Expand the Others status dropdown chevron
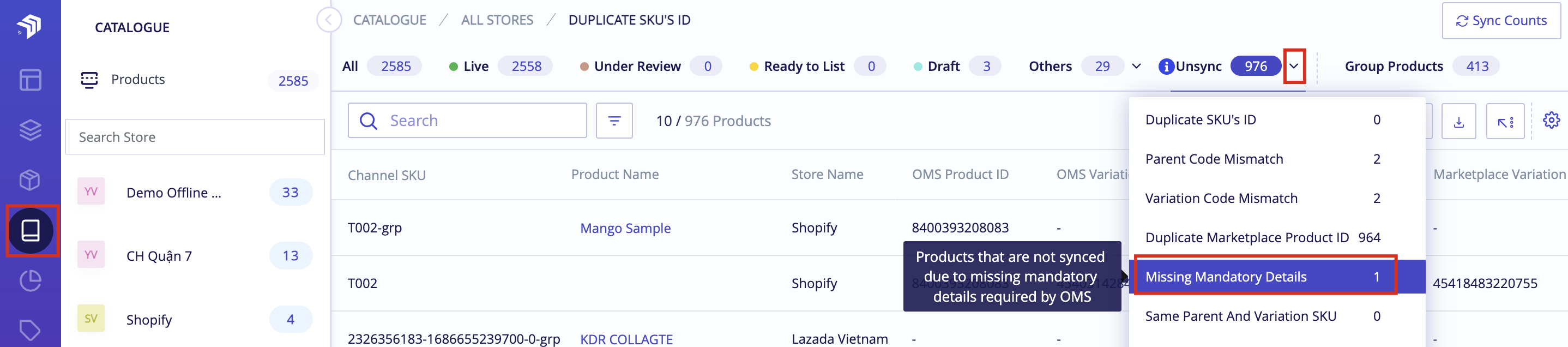Screen dimensions: 1568x347 (1136, 67)
